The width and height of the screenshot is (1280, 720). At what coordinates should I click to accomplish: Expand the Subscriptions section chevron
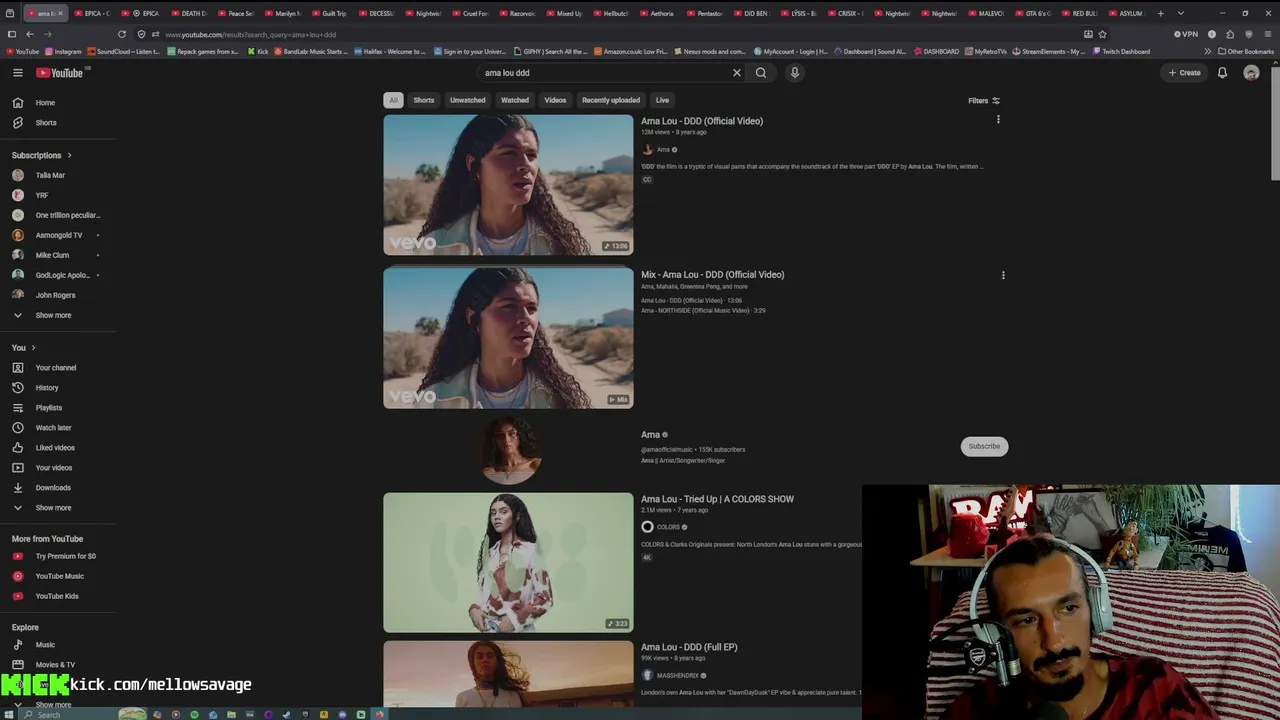tap(69, 156)
